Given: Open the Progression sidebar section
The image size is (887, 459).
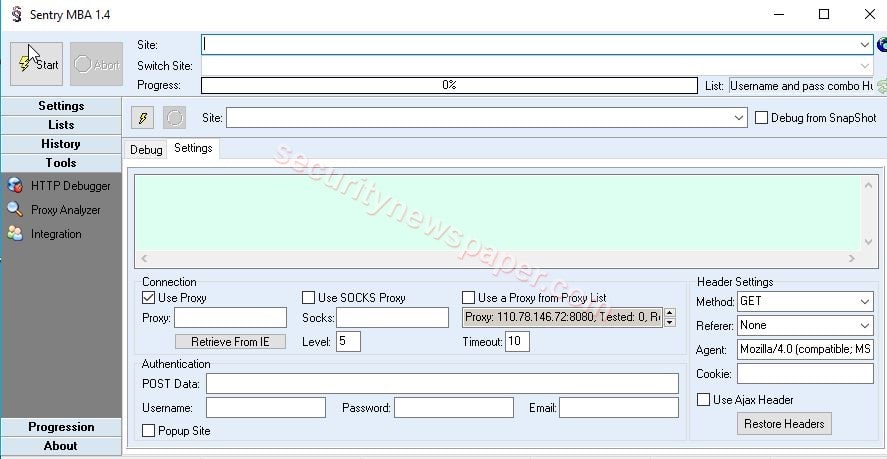Looking at the screenshot, I should coord(61,427).
